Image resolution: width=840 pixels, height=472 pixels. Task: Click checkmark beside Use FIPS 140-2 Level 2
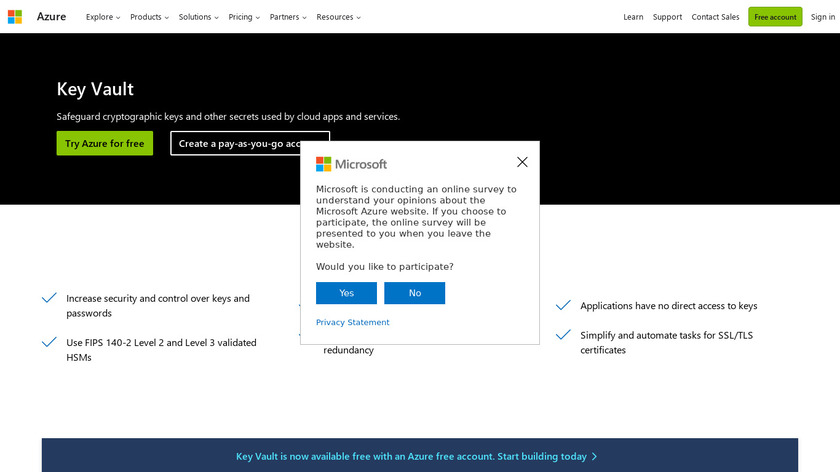(49, 342)
